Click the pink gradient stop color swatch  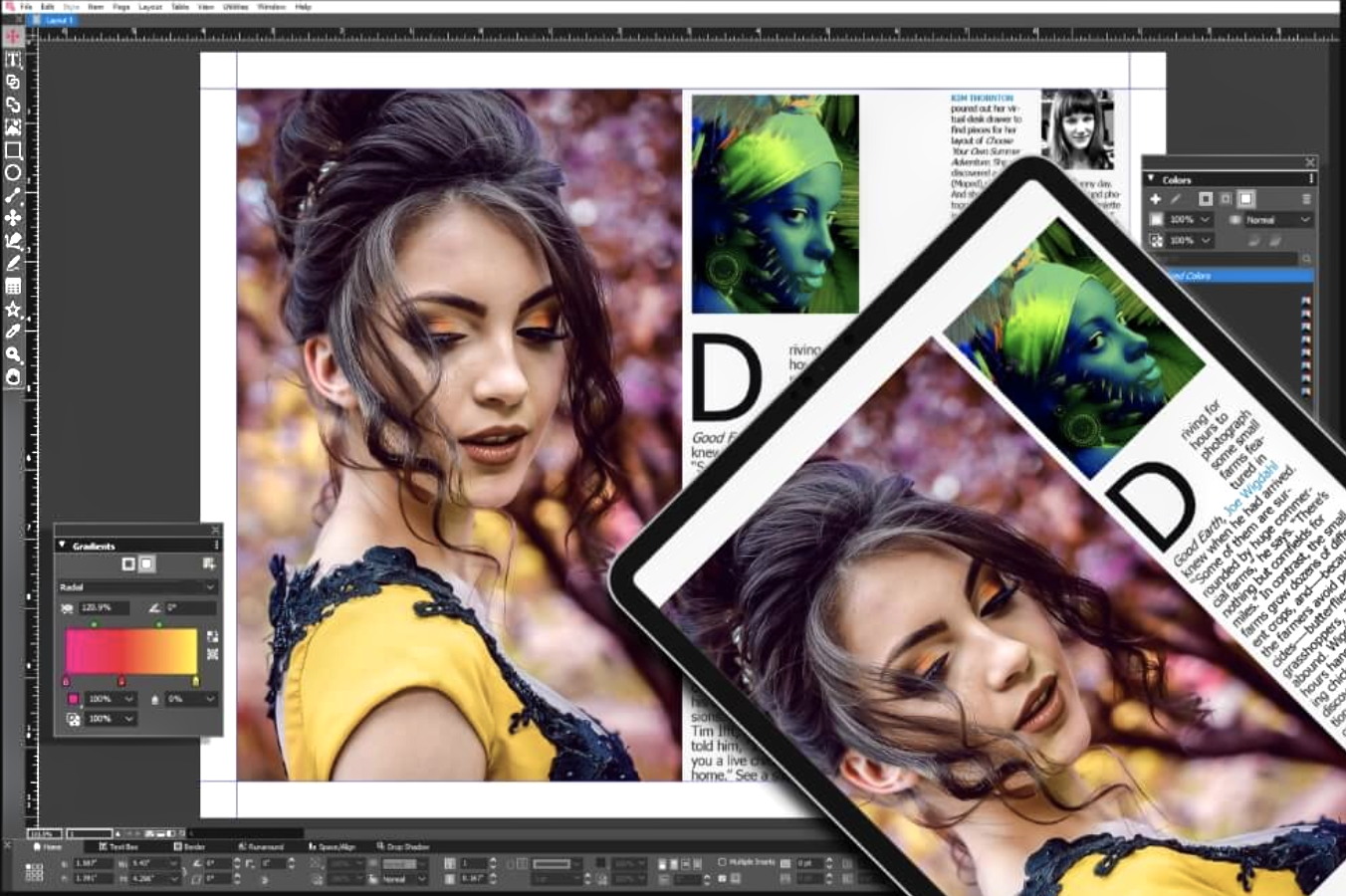[x=73, y=699]
